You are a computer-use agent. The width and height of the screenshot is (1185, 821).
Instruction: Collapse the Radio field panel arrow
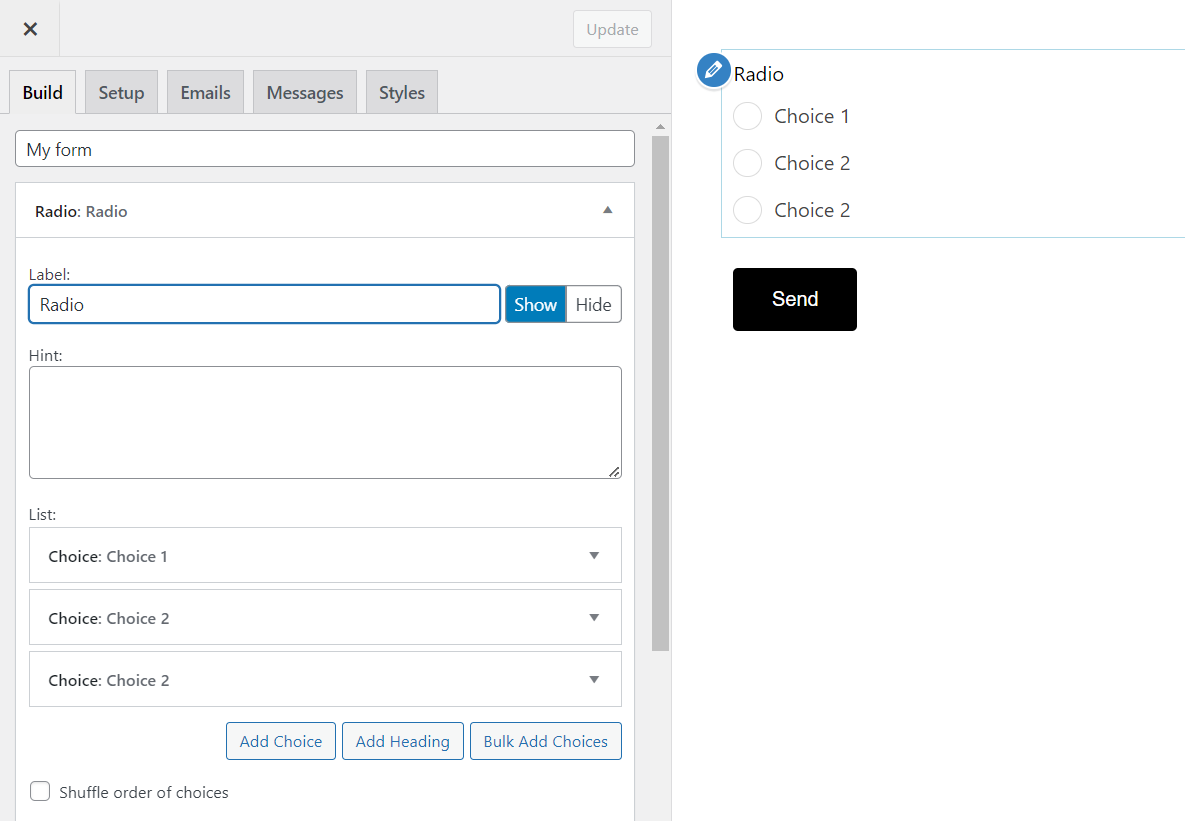(607, 210)
